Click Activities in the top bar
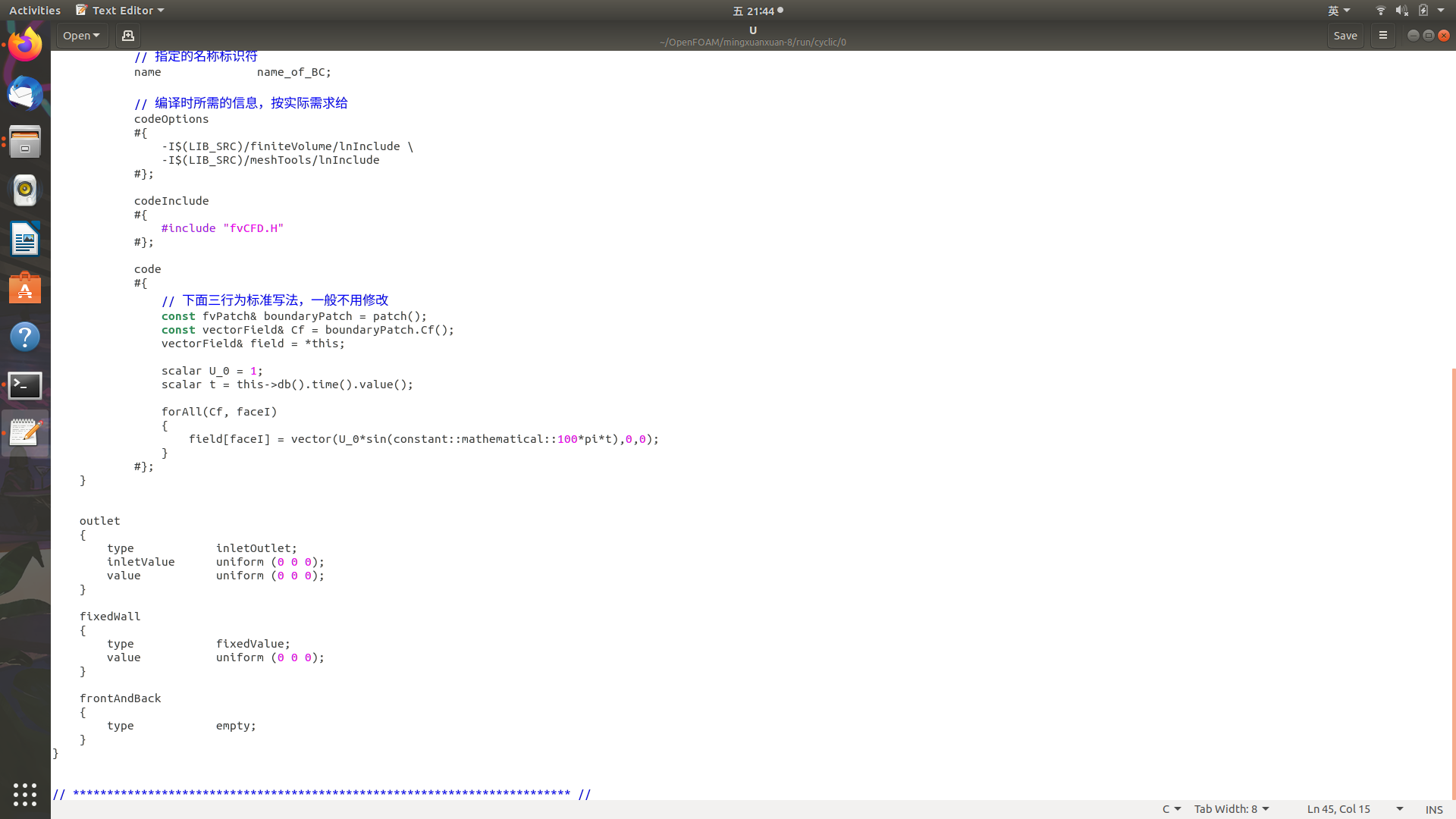 coord(35,11)
